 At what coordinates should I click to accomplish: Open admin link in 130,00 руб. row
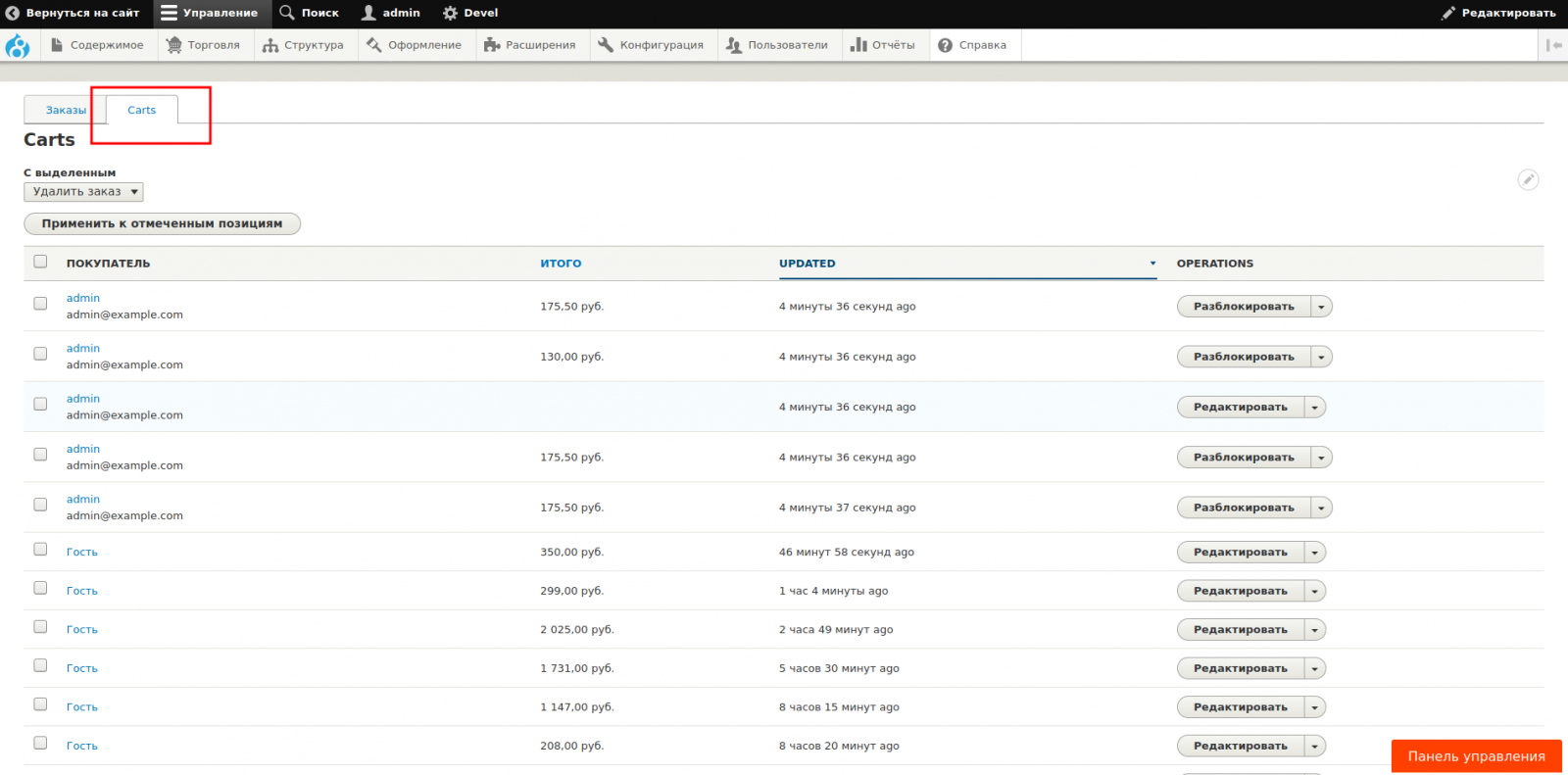pos(83,349)
